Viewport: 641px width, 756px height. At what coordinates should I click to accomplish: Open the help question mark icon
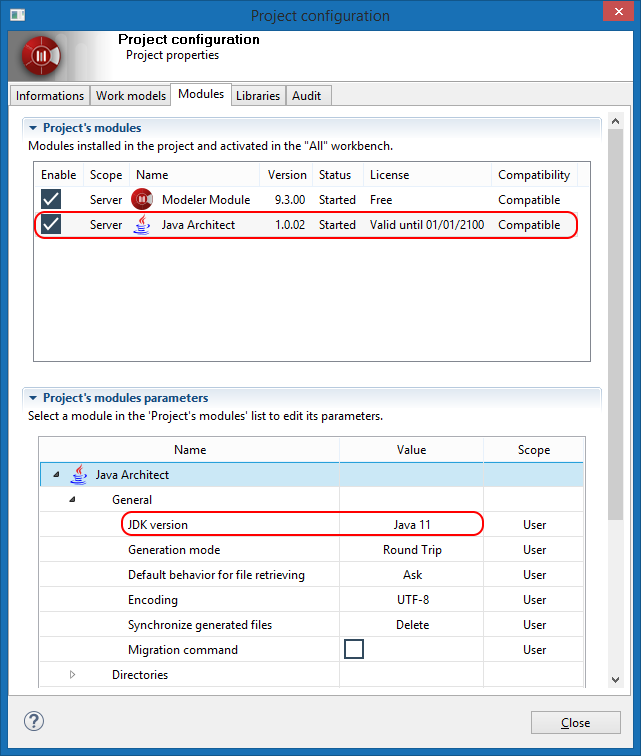(x=34, y=721)
